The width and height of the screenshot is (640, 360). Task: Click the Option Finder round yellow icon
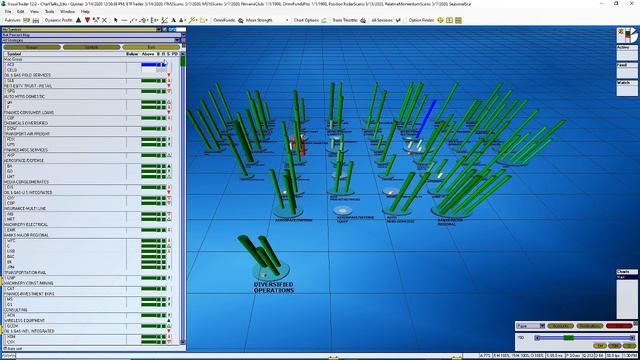[x=440, y=20]
